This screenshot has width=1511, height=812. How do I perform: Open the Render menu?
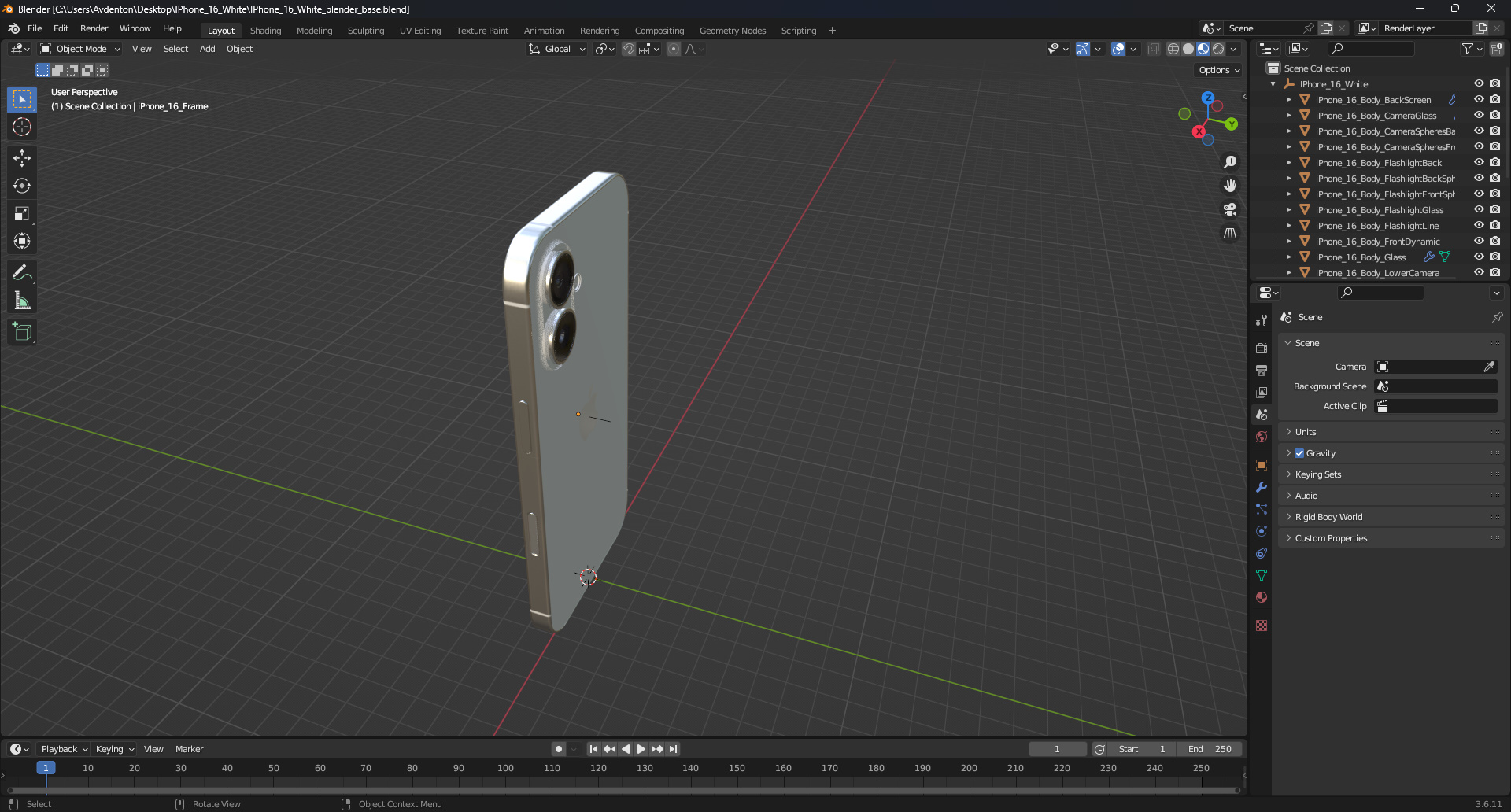94,28
